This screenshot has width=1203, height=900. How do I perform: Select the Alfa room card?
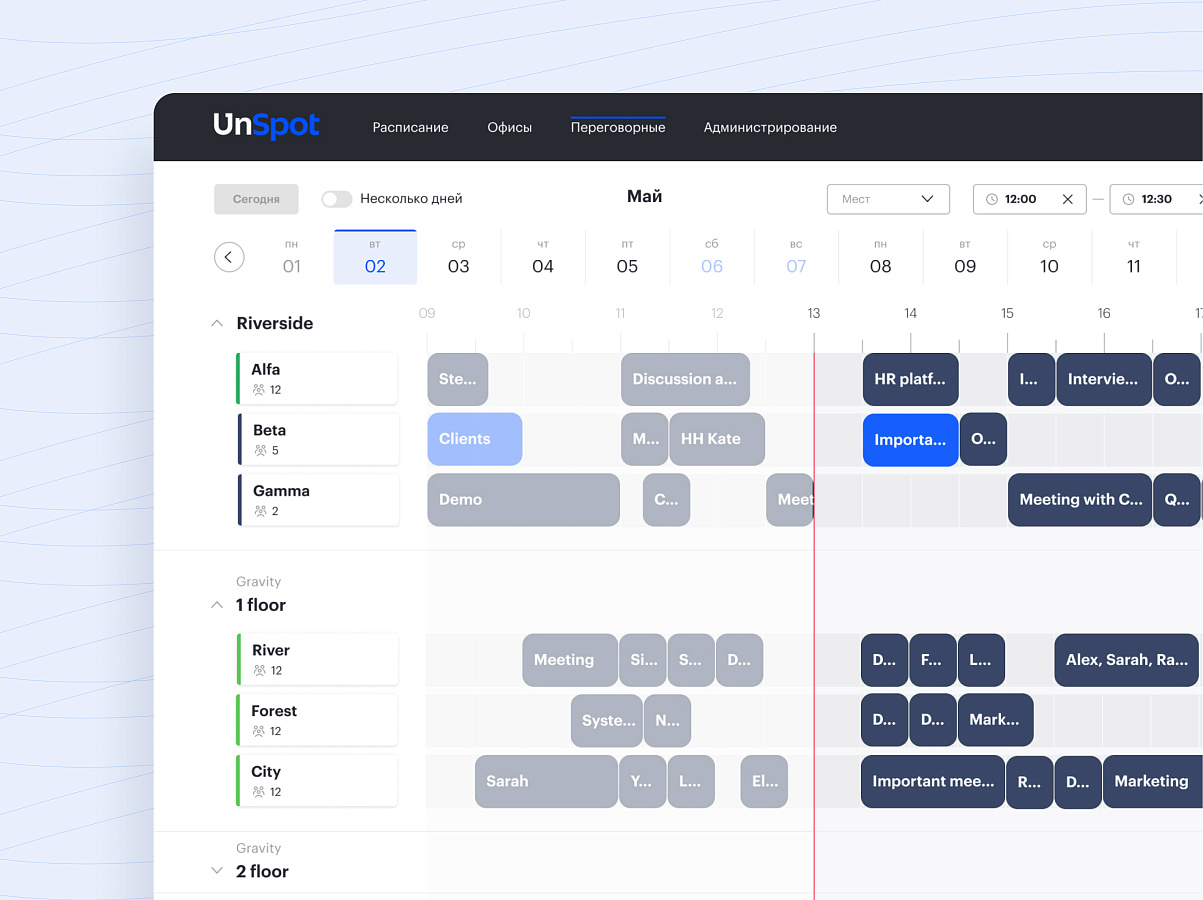pos(317,379)
